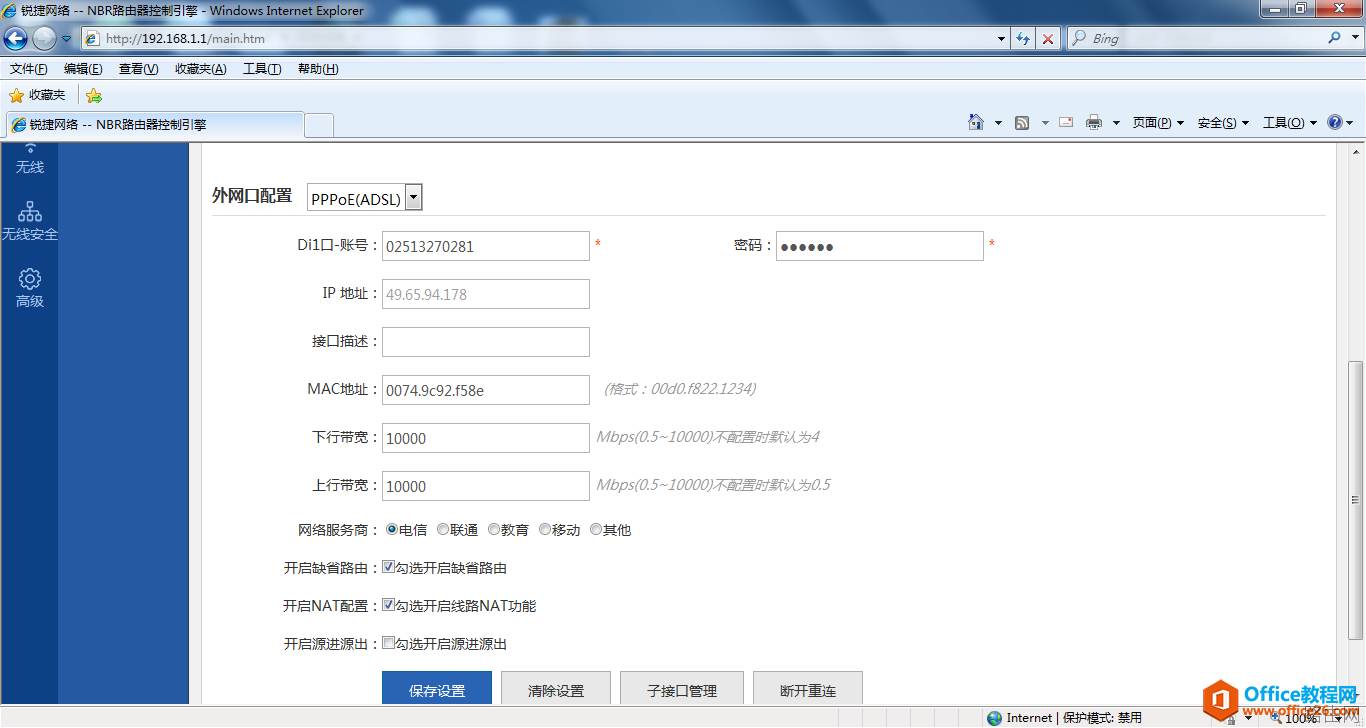Click the Internet zone globe in status bar
The height and width of the screenshot is (728, 1366).
coord(994,718)
